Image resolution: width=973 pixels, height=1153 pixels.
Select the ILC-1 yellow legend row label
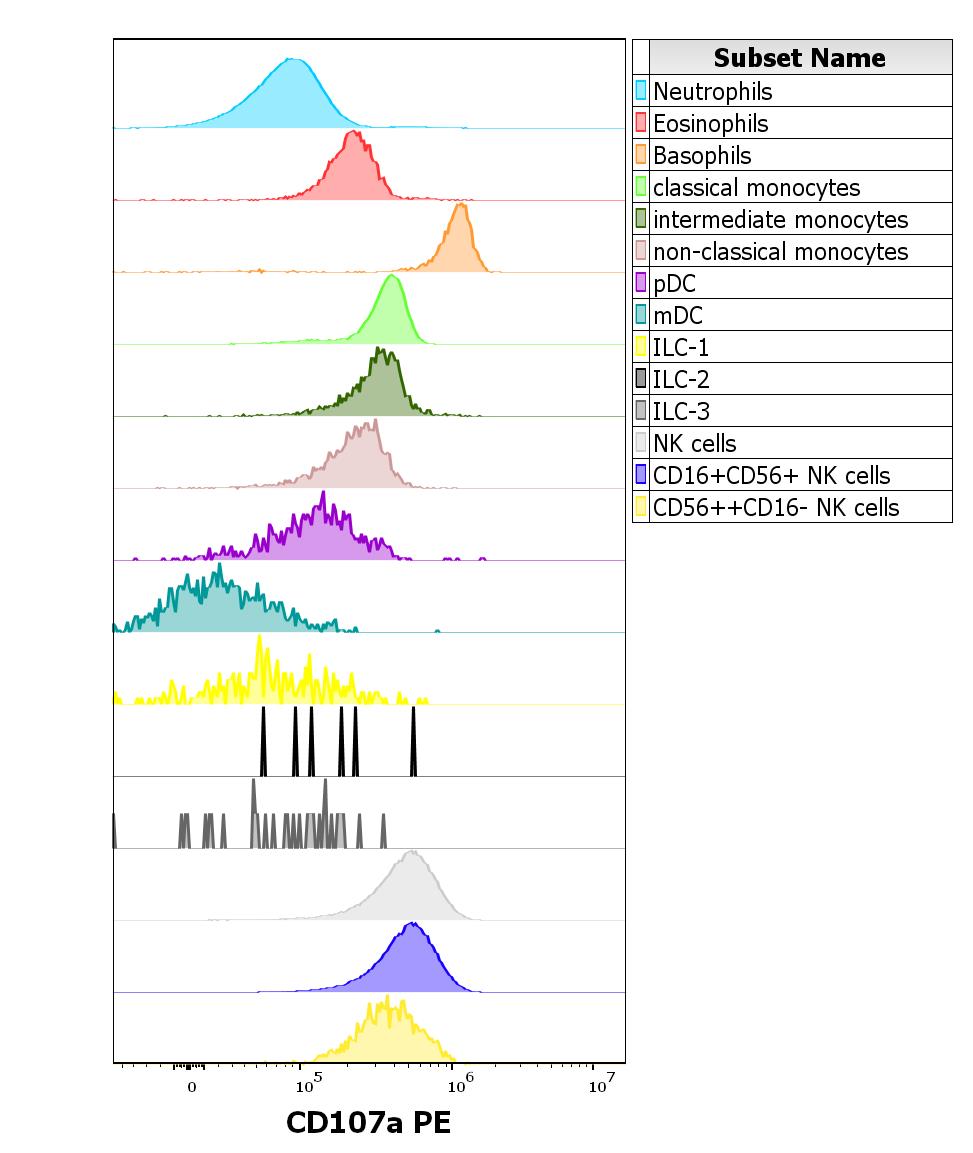pos(681,347)
